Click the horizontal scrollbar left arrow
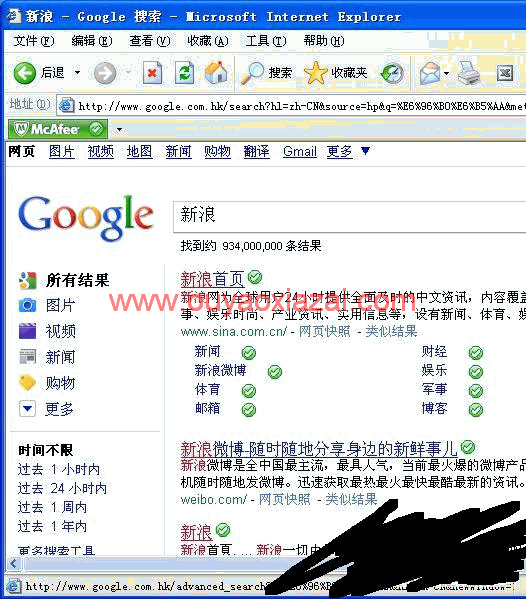Viewport: 526px width, 599px height. (x=14, y=563)
